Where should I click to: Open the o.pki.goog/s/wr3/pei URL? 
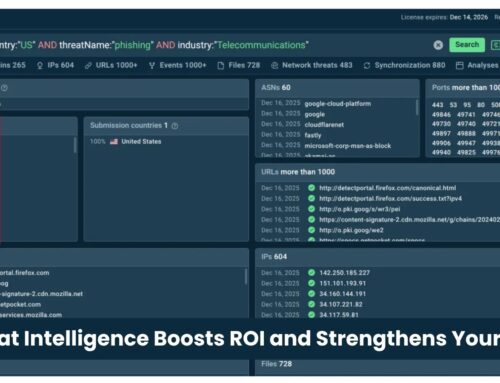(x=360, y=209)
